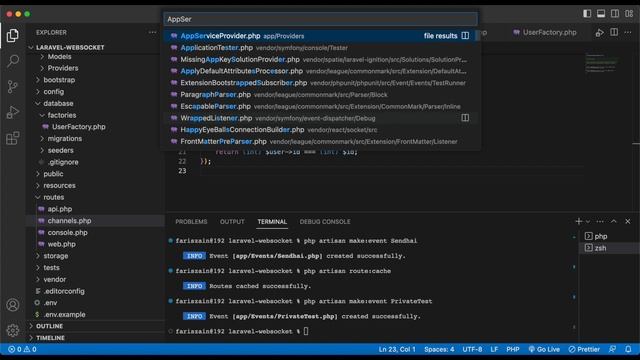Screen dimensions: 640x360
Task: Split the editor right icon
Action: pyautogui.click(x=614, y=32)
